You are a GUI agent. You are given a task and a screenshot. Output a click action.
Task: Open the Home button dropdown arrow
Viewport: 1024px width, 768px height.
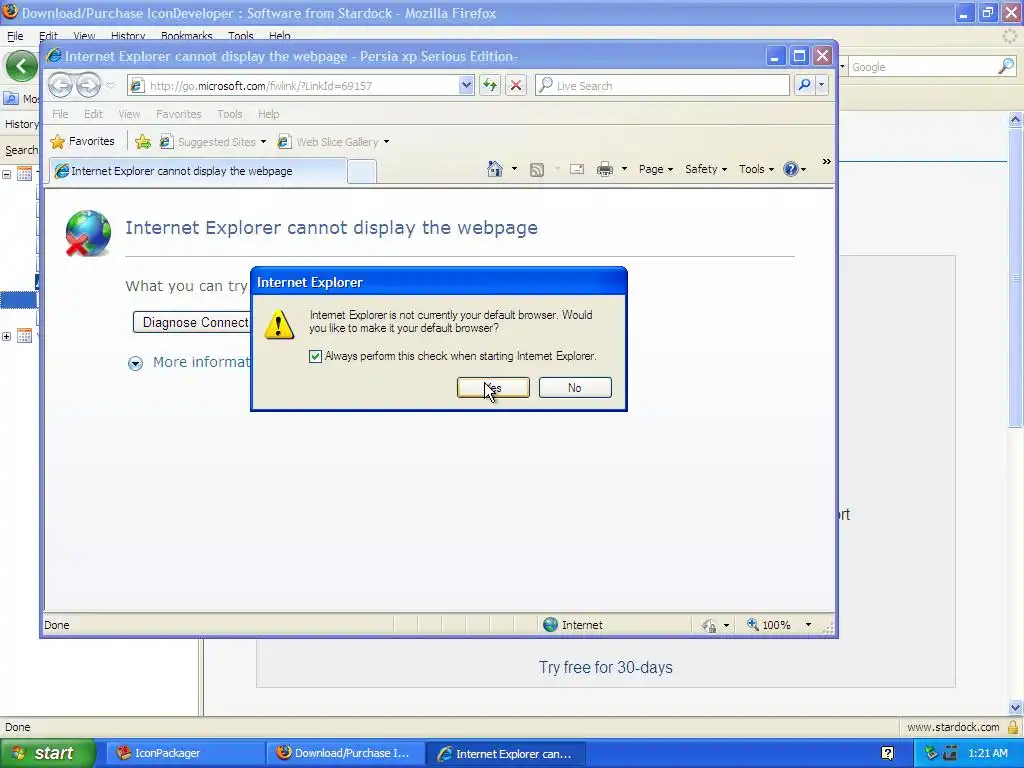tap(515, 169)
